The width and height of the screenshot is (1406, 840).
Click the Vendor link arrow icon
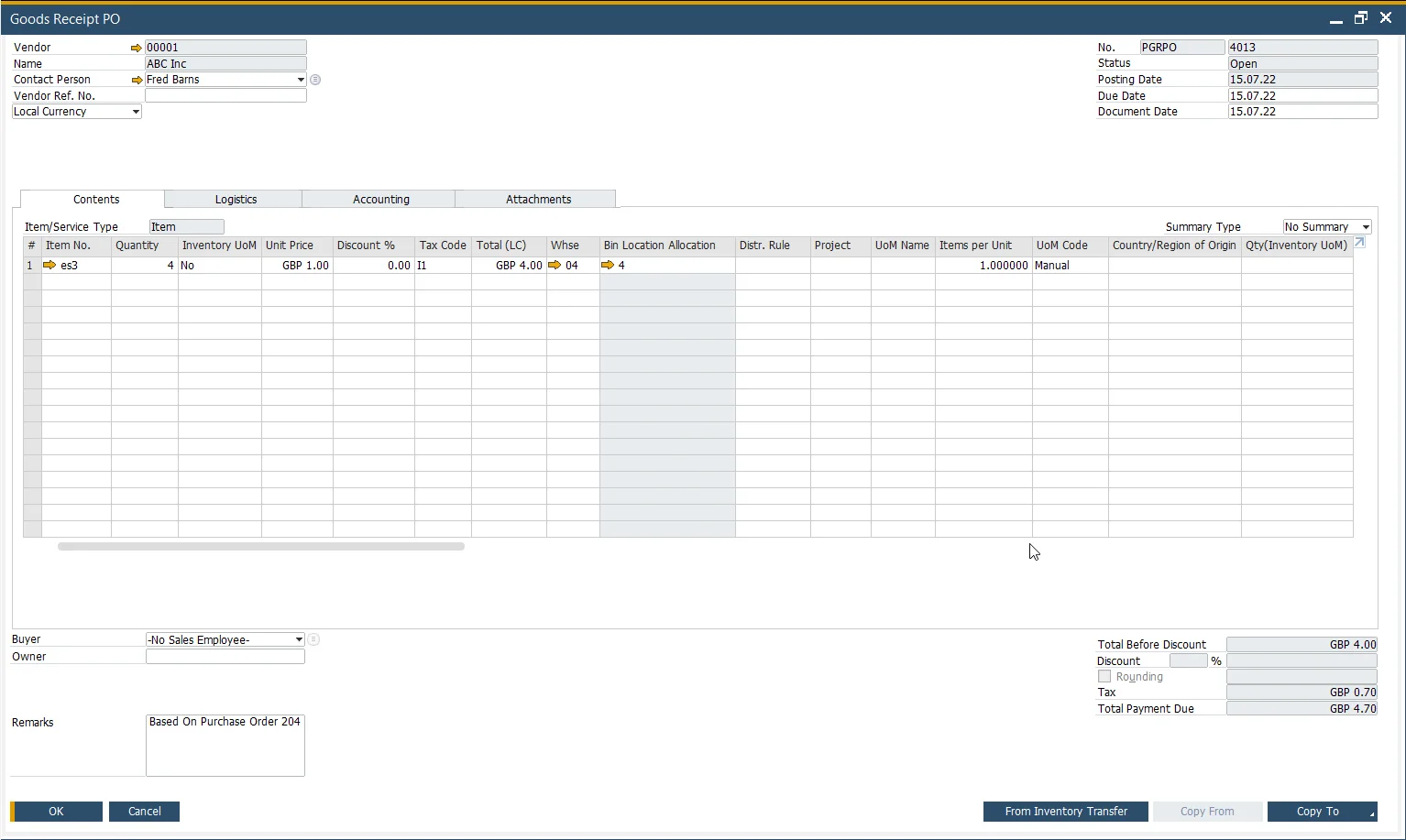pos(137,48)
